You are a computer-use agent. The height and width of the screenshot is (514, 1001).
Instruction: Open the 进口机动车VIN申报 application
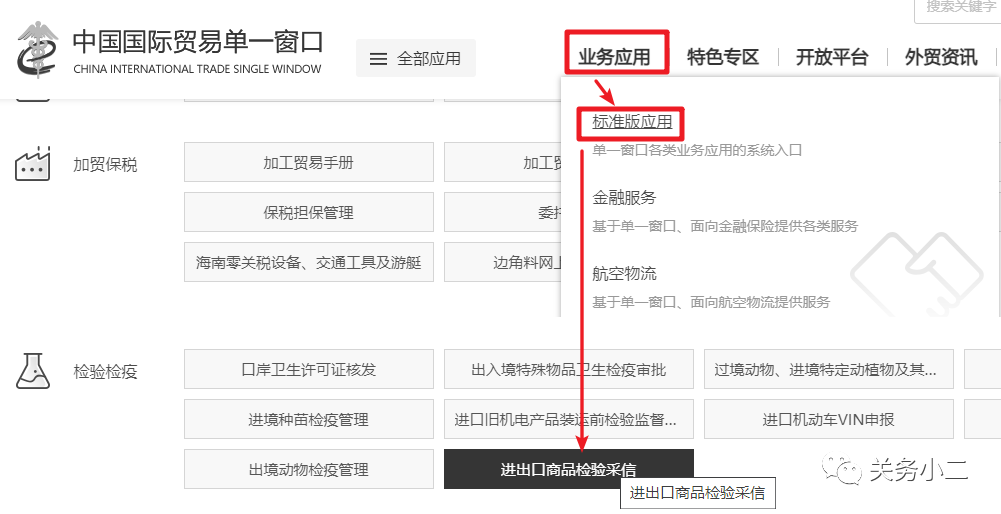(829, 419)
